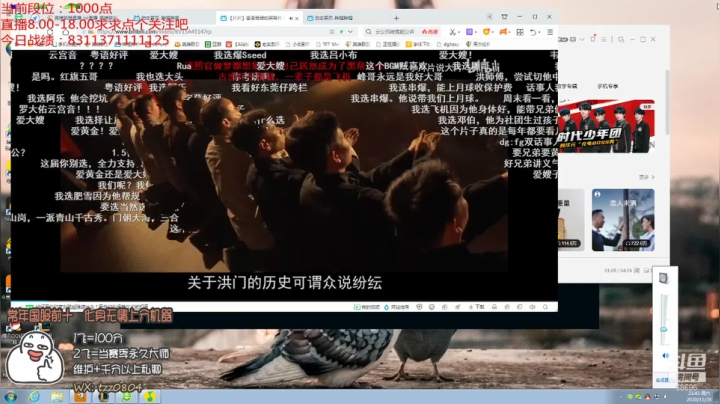Click the smiley face icon in browser status bar

(x=432, y=307)
